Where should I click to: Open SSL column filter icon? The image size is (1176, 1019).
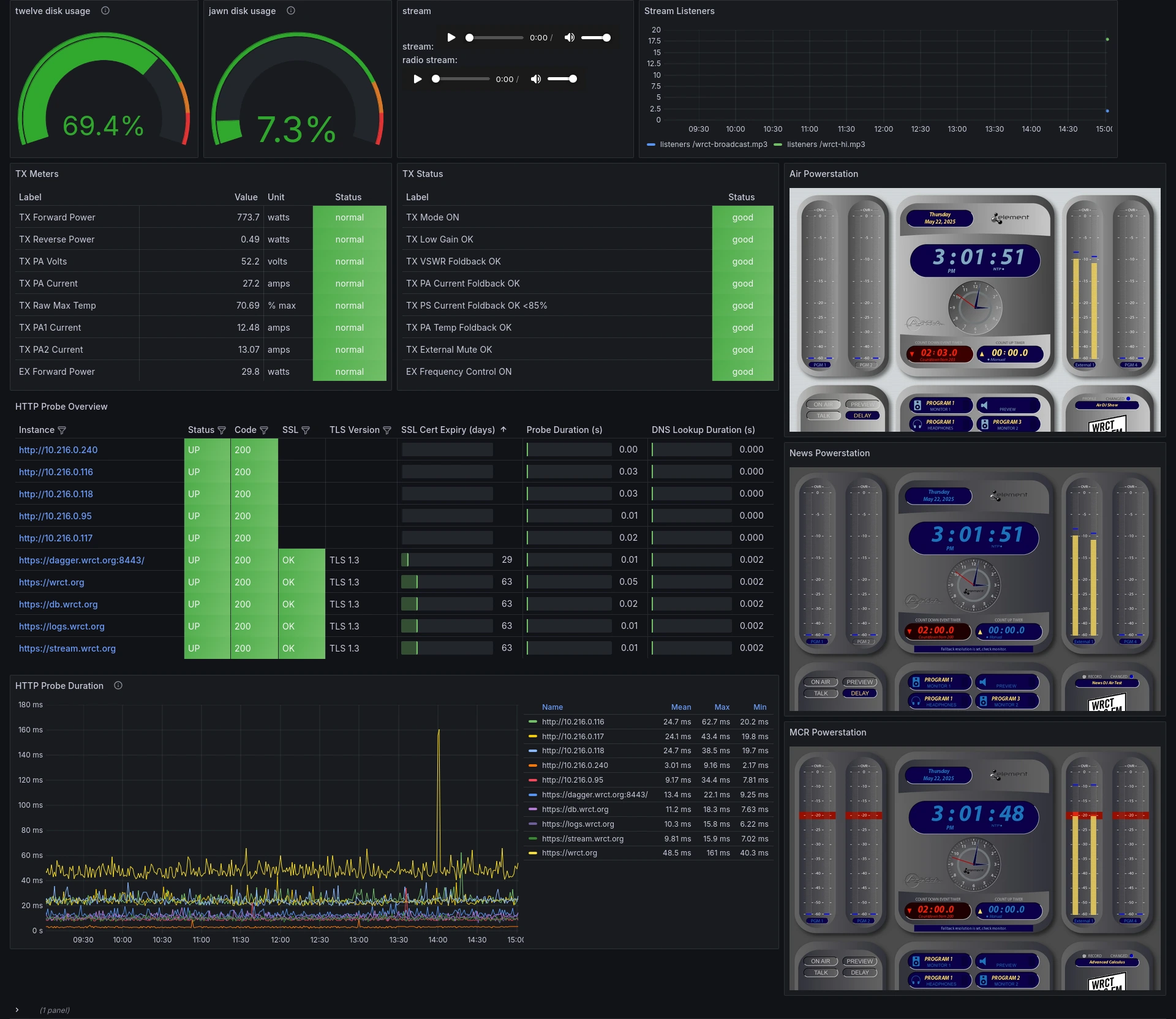point(306,430)
